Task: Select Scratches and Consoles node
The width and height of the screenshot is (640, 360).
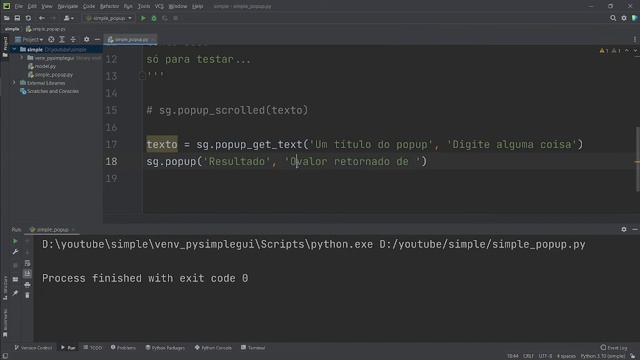Action: 49,91
